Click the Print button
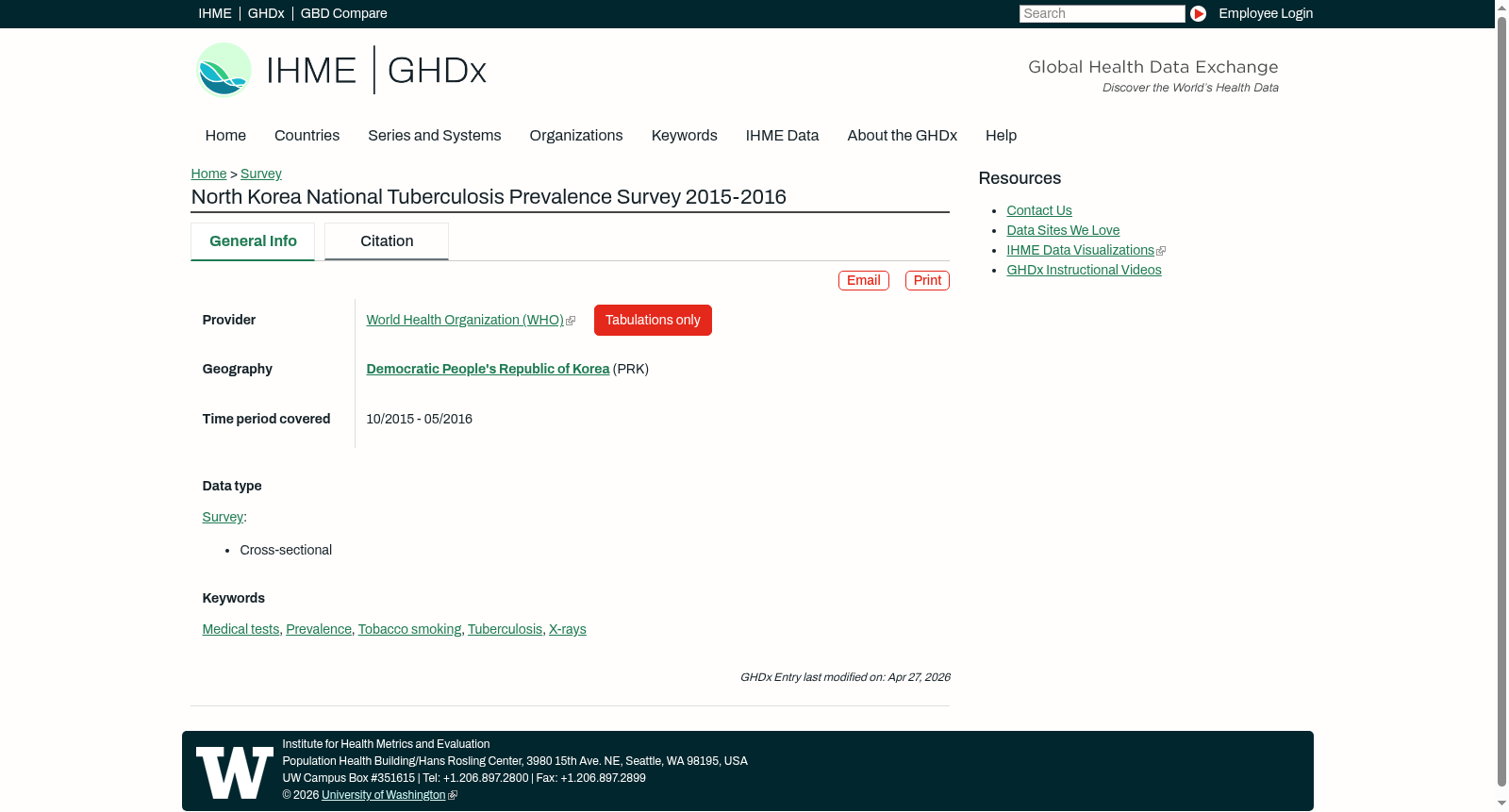The height and width of the screenshot is (812, 1509). [x=927, y=280]
